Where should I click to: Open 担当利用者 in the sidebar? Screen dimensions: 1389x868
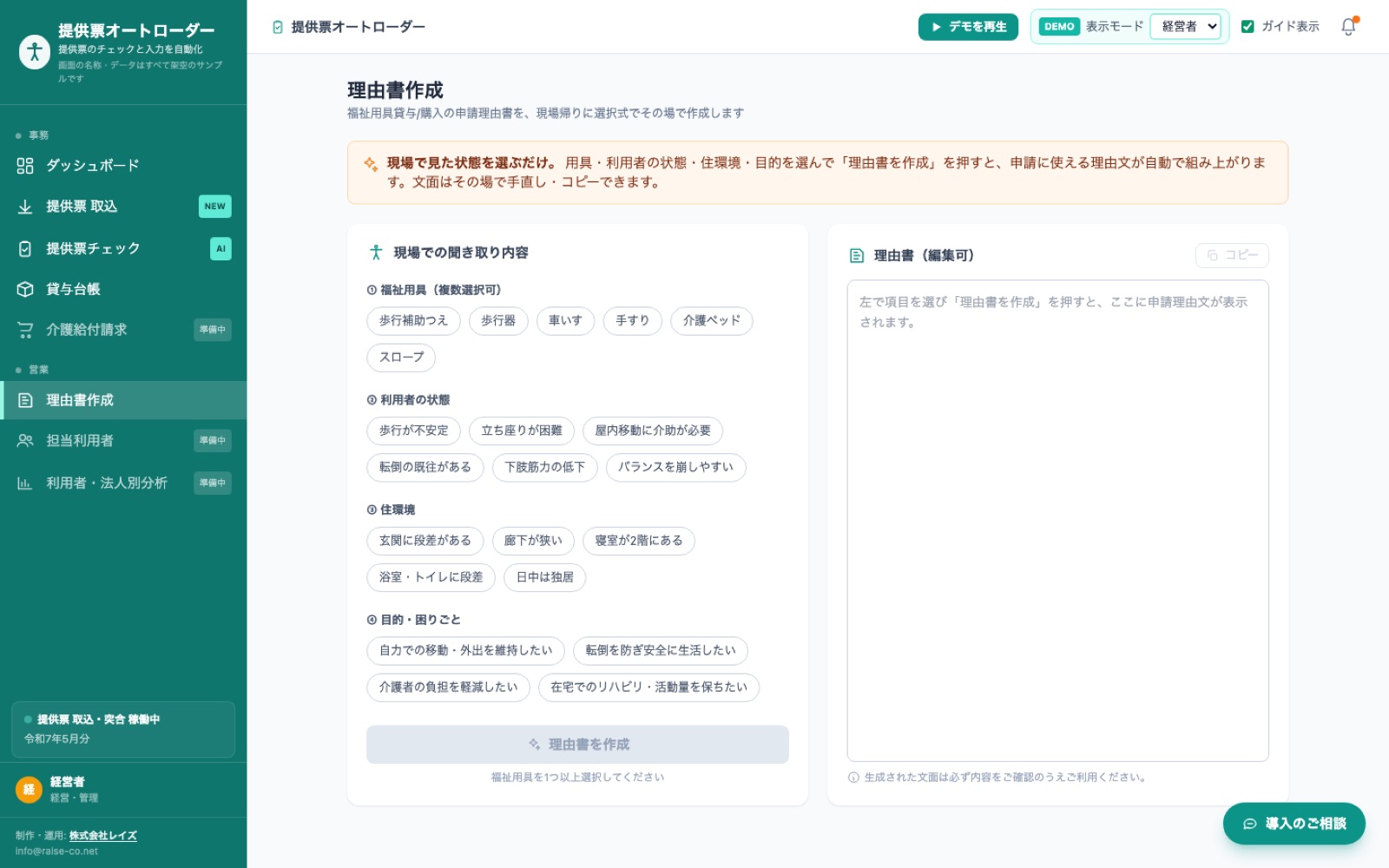pyautogui.click(x=123, y=441)
